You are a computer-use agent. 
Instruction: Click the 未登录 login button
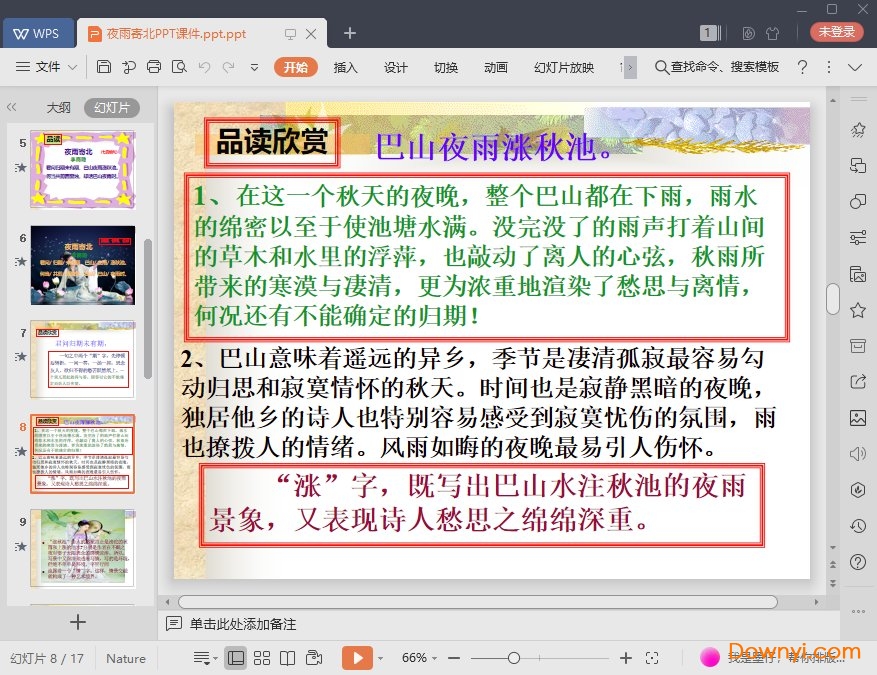click(836, 32)
